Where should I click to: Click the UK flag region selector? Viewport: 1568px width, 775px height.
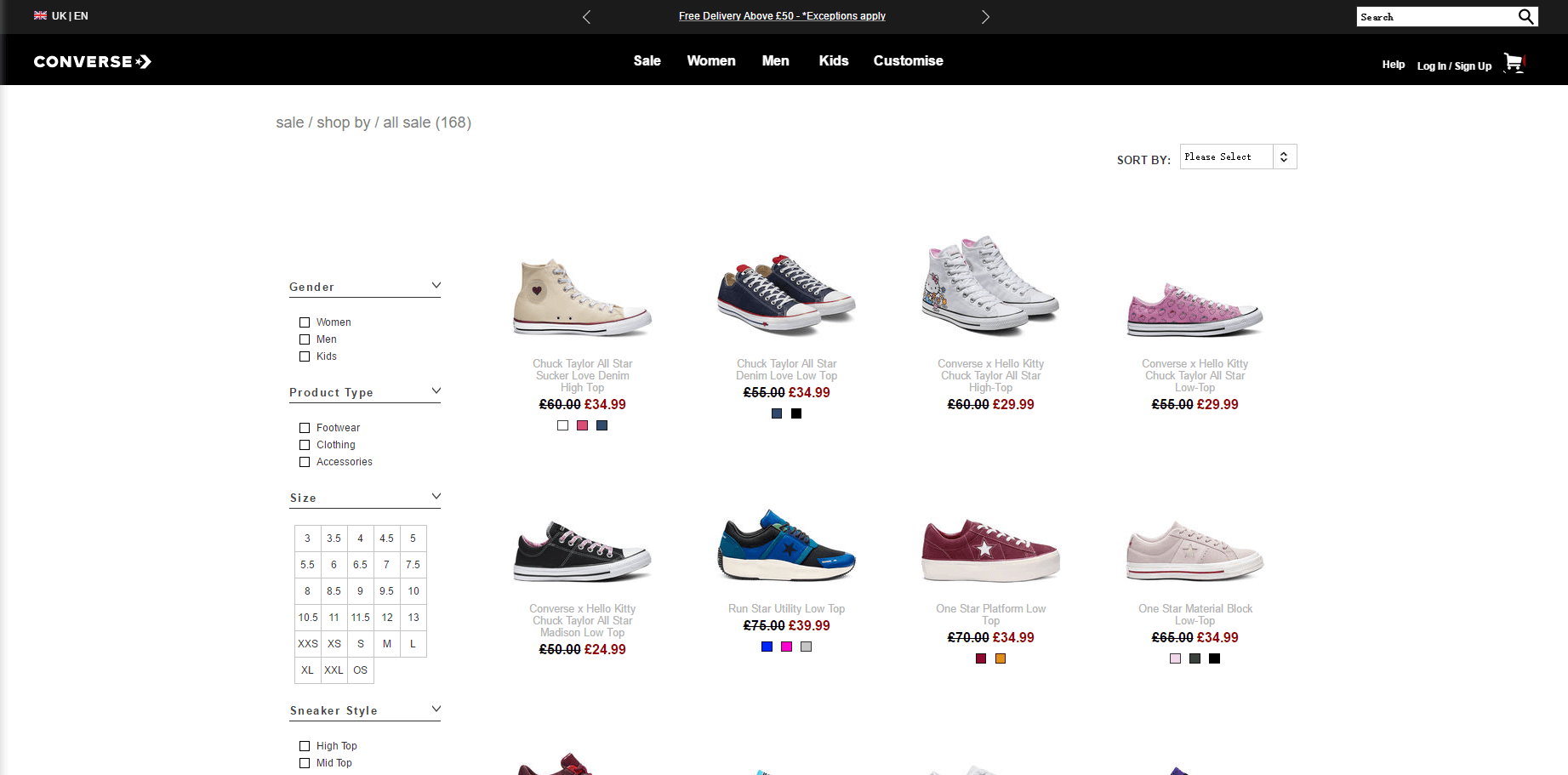[60, 15]
